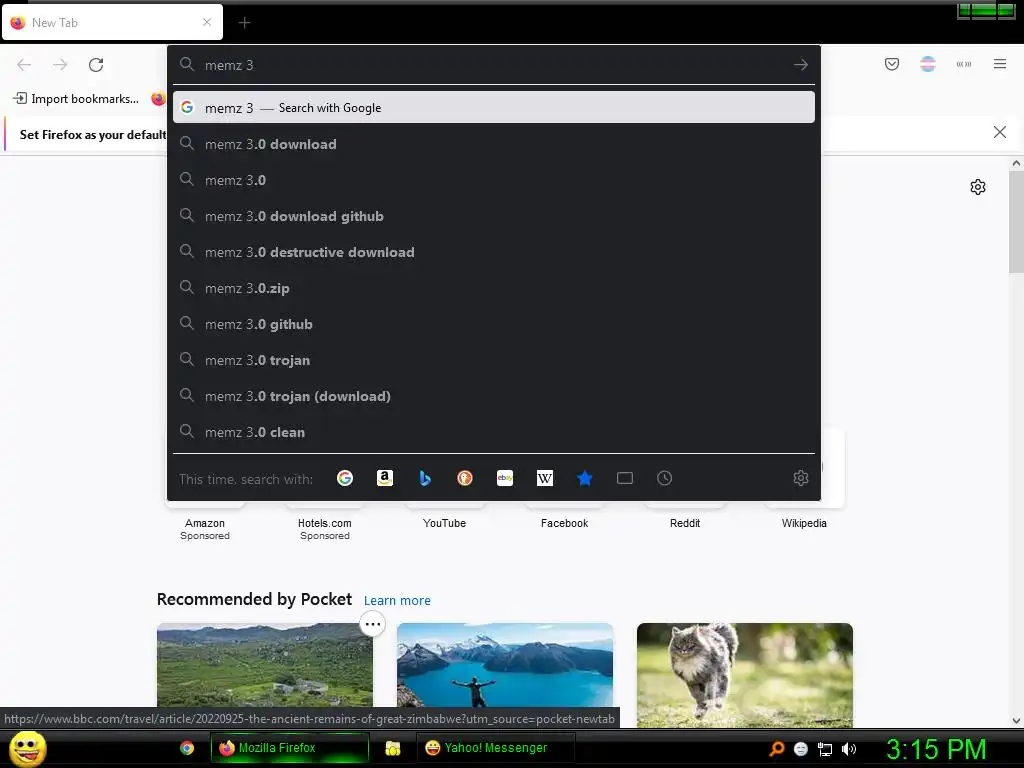Open search settings gear in the URL dropdown
Screen dimensions: 1024x768
pos(801,478)
